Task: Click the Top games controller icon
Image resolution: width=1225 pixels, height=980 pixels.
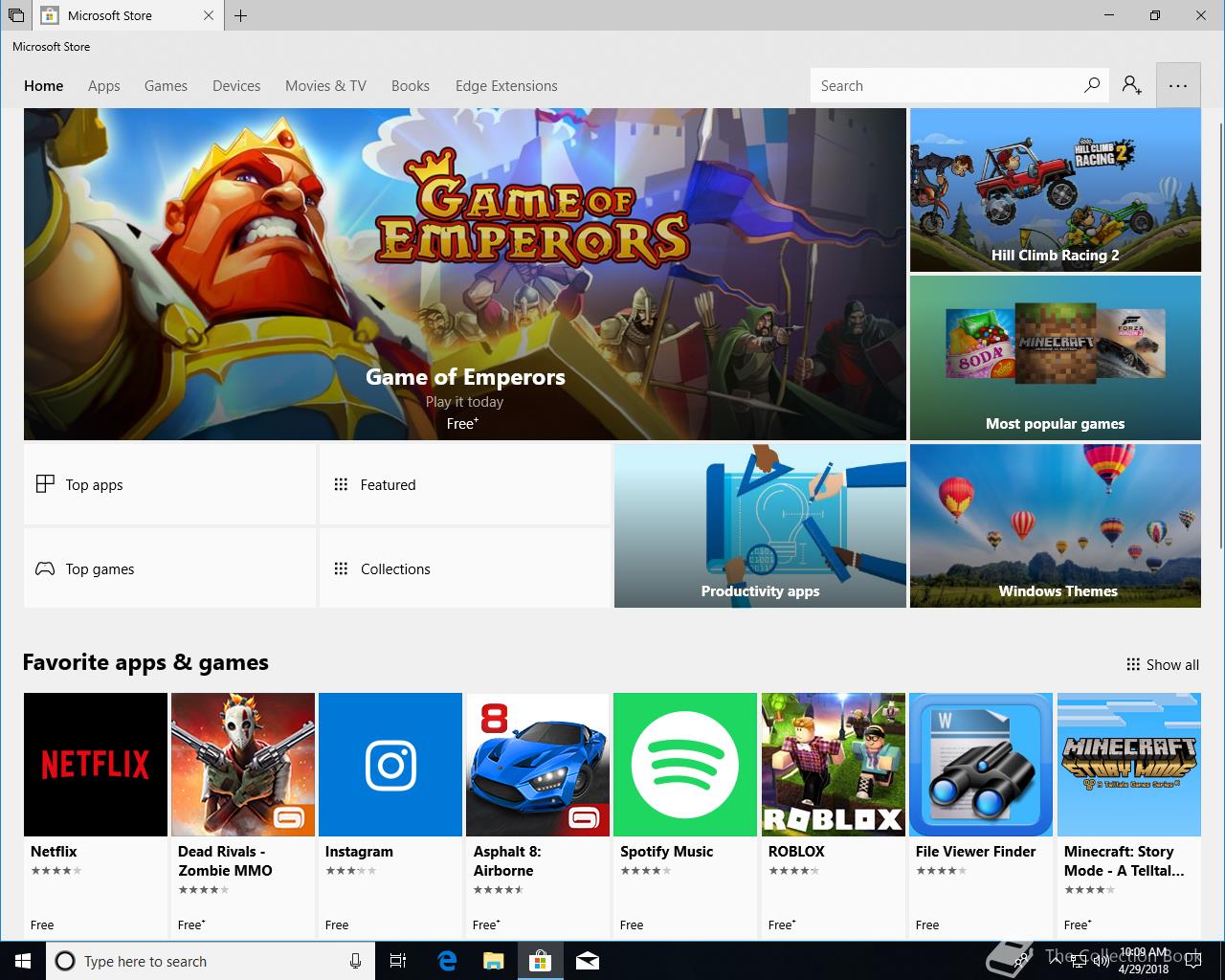Action: 45,568
